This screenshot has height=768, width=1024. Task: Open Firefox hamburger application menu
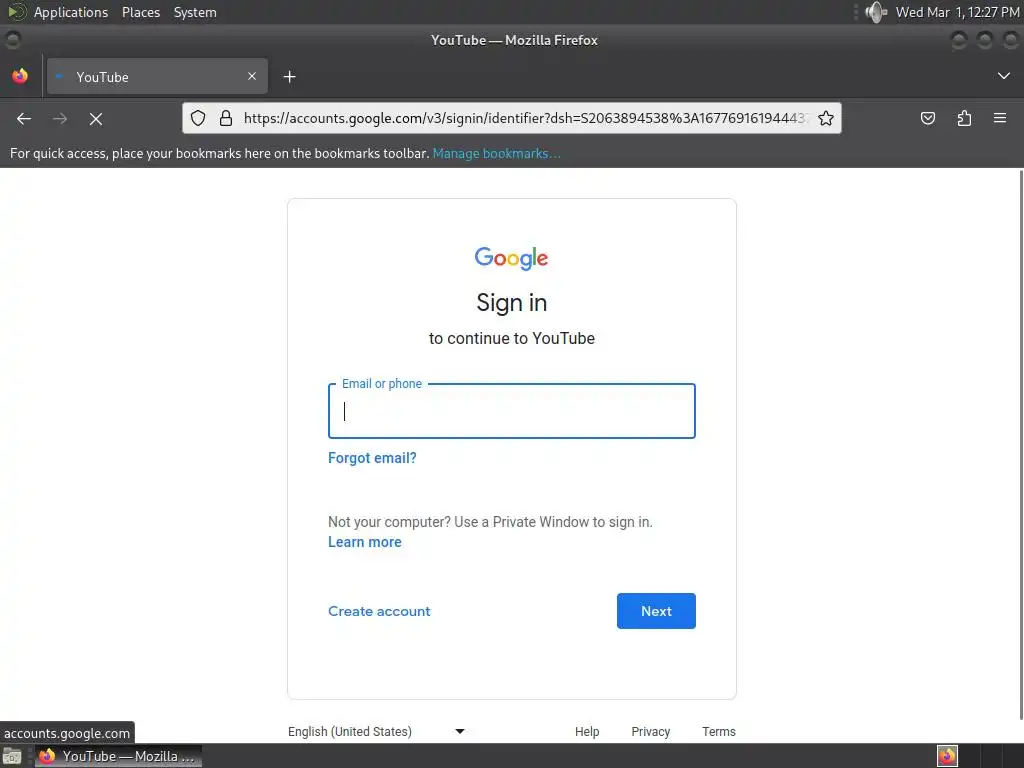[x=1000, y=118]
